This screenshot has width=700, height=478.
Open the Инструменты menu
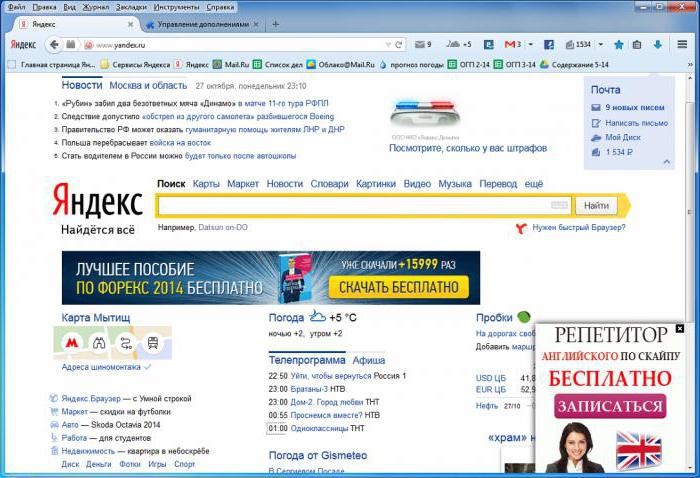(176, 7)
